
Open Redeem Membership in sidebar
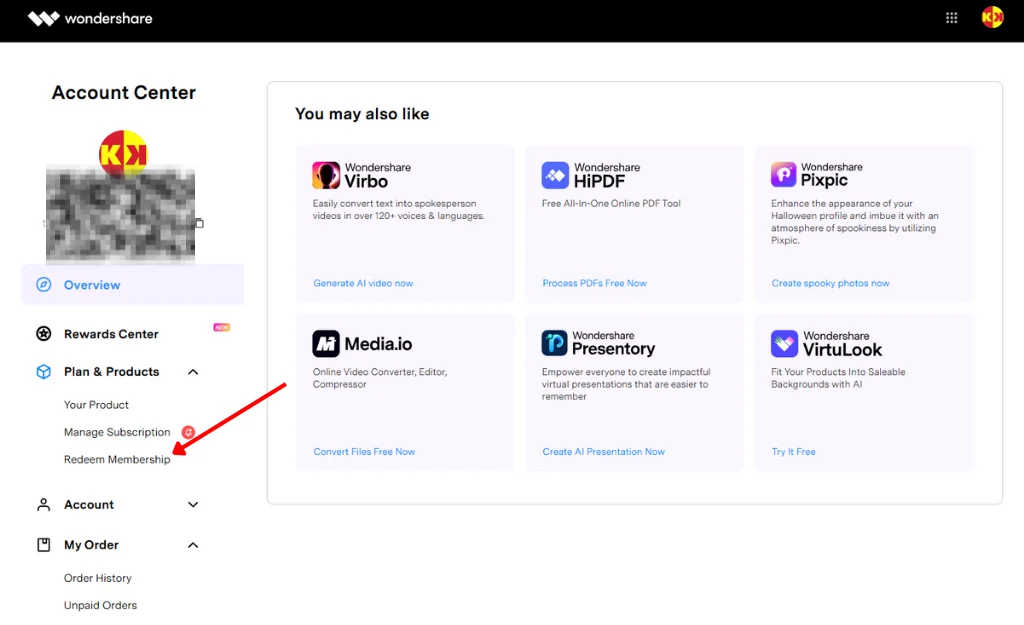[x=117, y=460]
